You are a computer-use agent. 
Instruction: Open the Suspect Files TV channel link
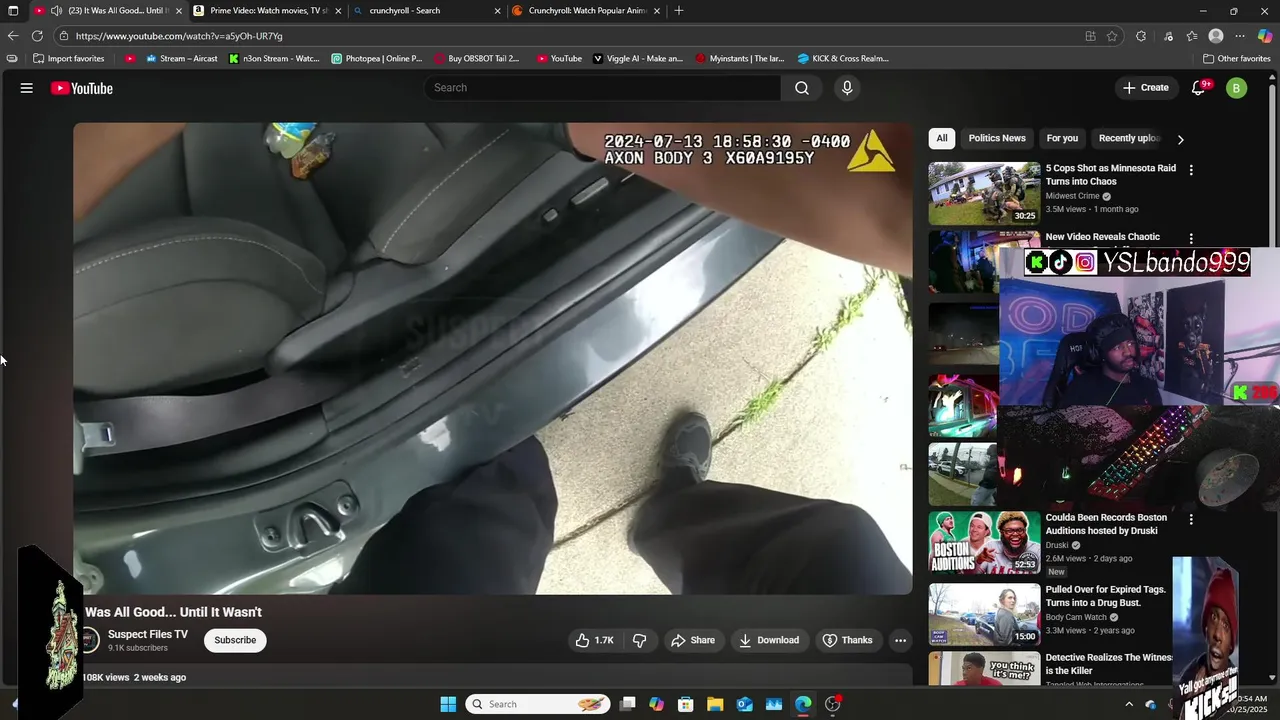[148, 634]
